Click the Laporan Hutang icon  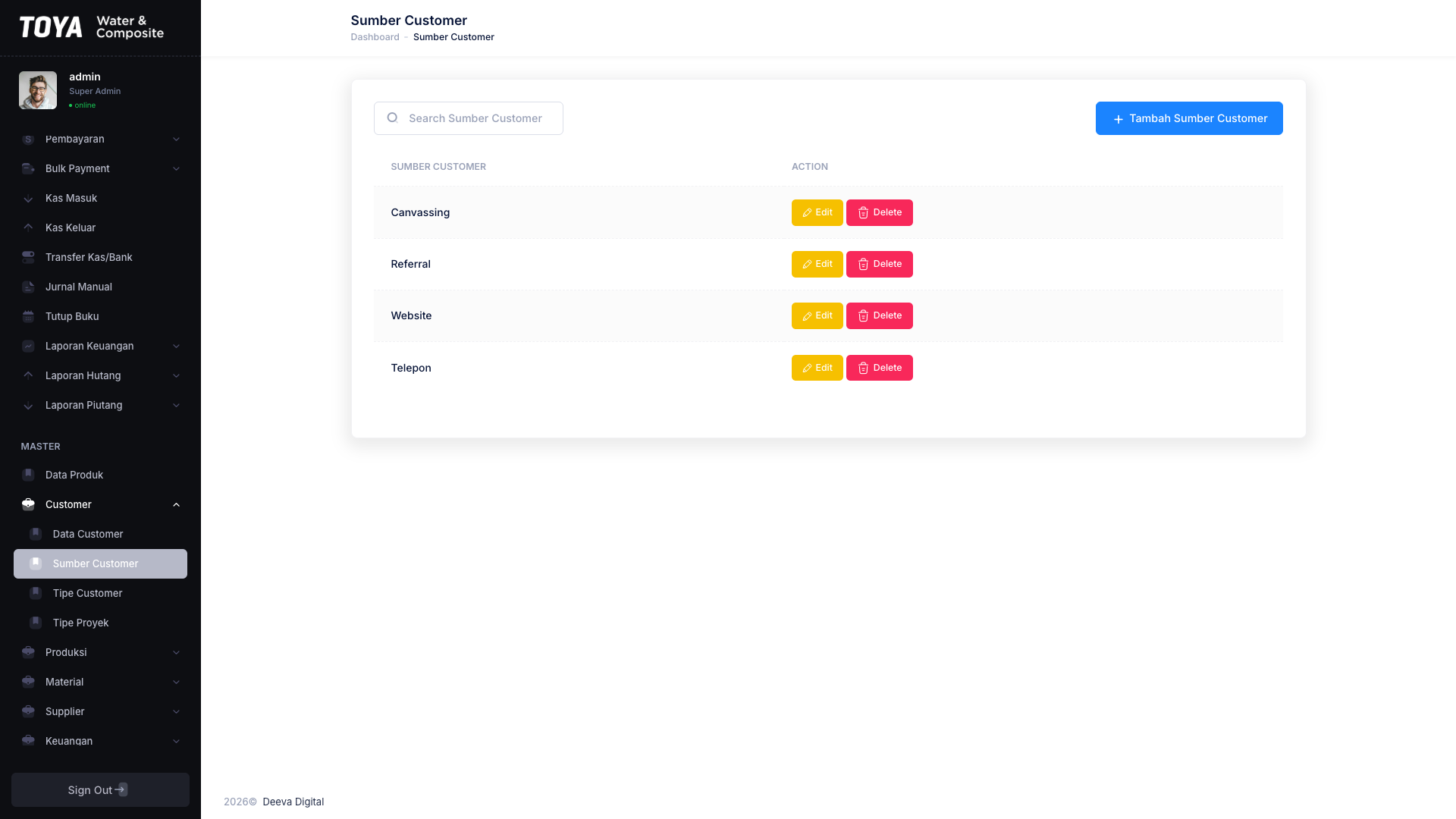28,375
